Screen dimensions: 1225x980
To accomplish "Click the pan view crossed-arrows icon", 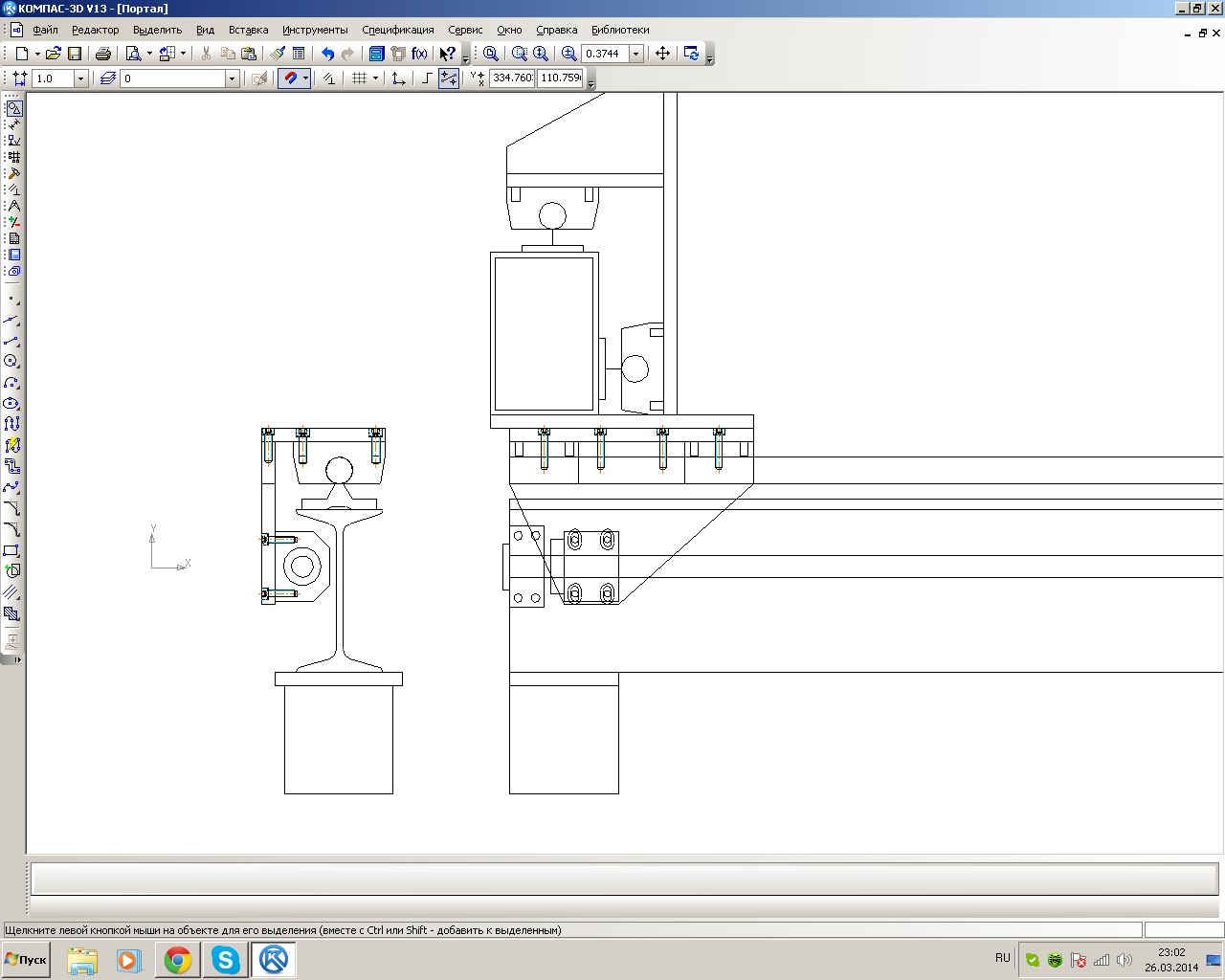I will (x=662, y=54).
